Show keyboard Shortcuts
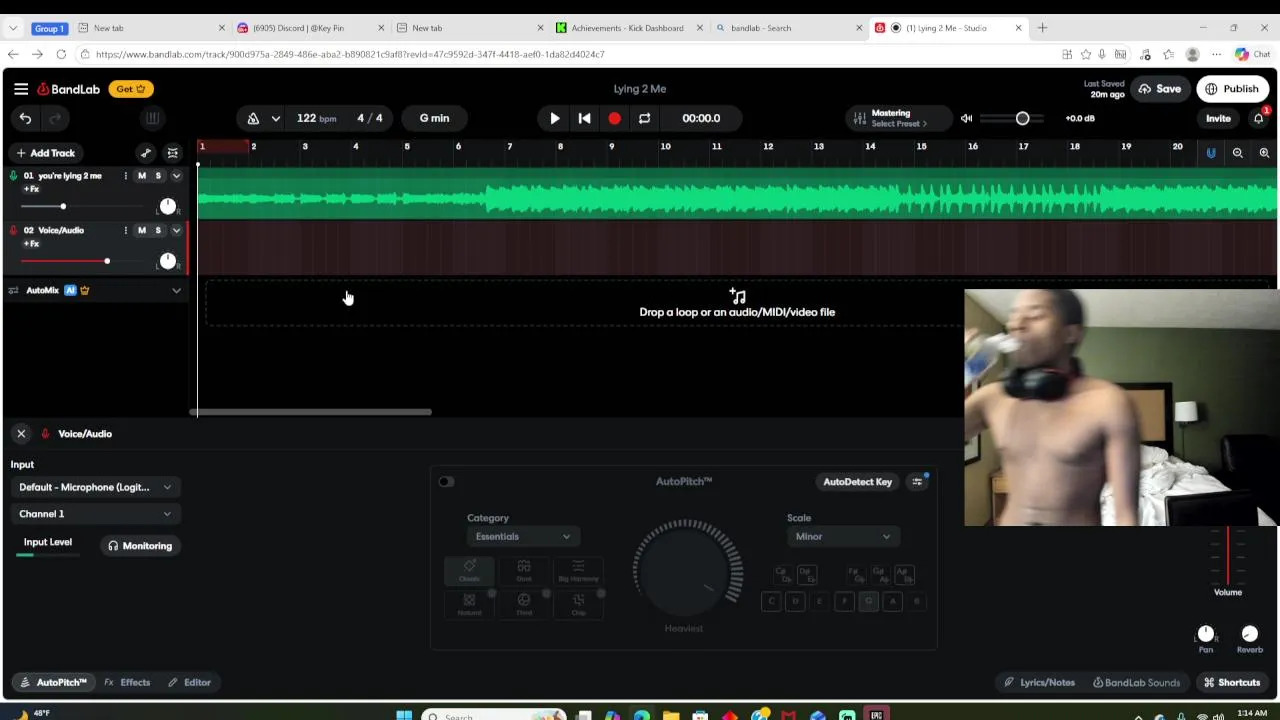This screenshot has width=1280, height=720. point(1232,683)
